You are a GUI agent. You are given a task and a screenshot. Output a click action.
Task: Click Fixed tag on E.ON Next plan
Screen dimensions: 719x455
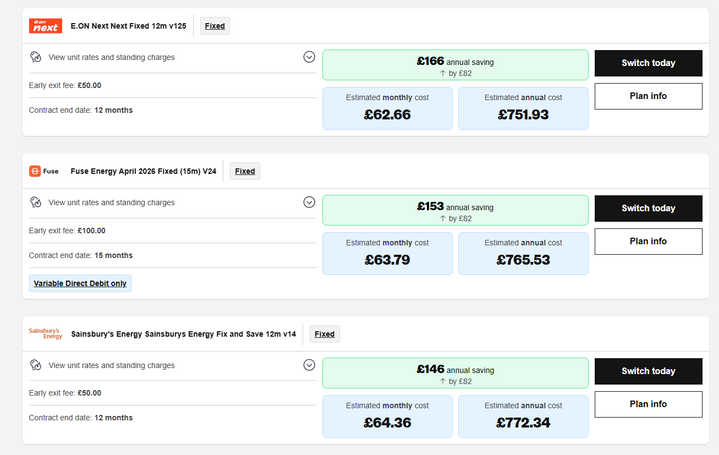[x=215, y=26]
